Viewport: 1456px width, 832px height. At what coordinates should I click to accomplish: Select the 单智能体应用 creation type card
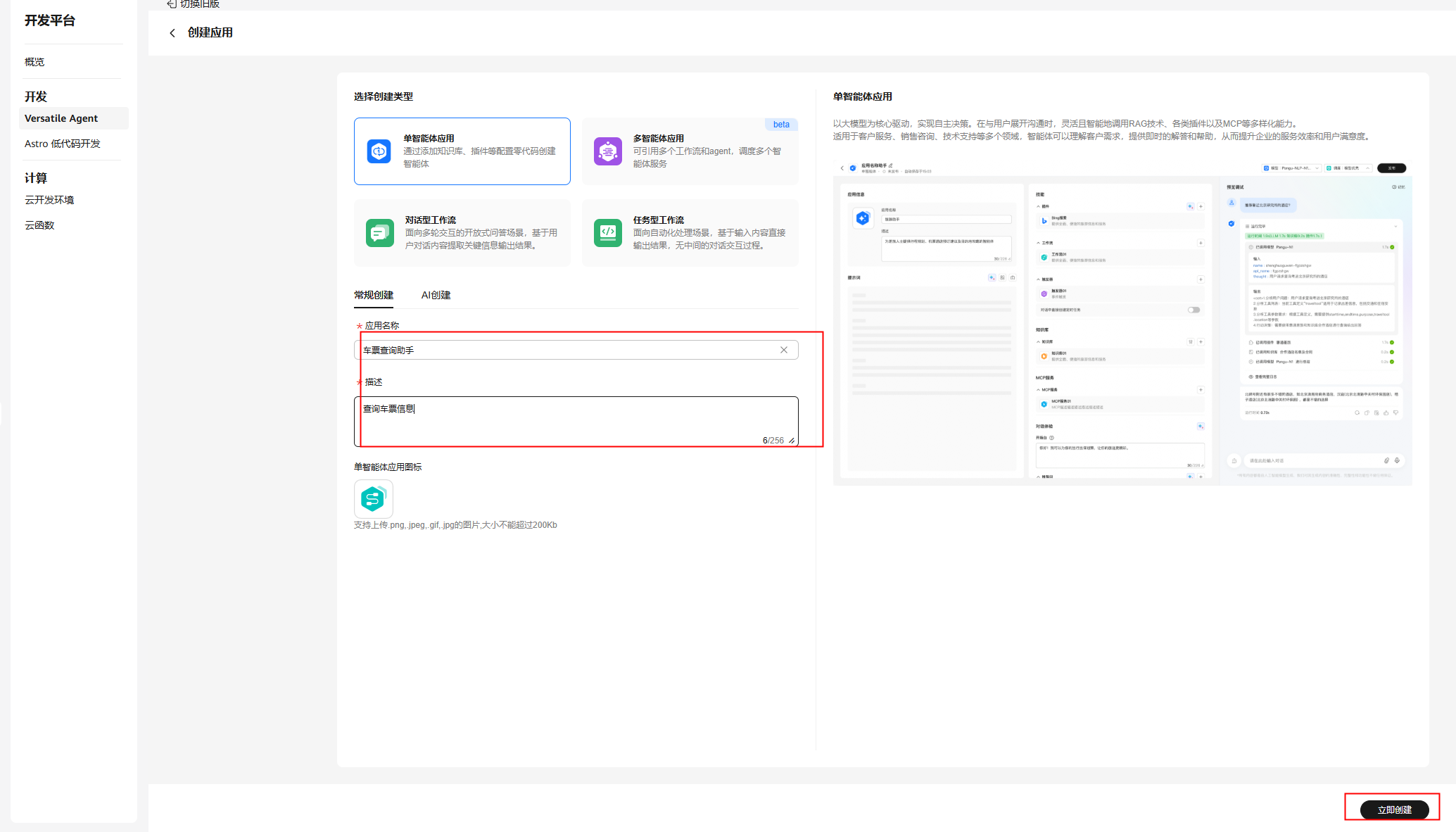click(462, 151)
